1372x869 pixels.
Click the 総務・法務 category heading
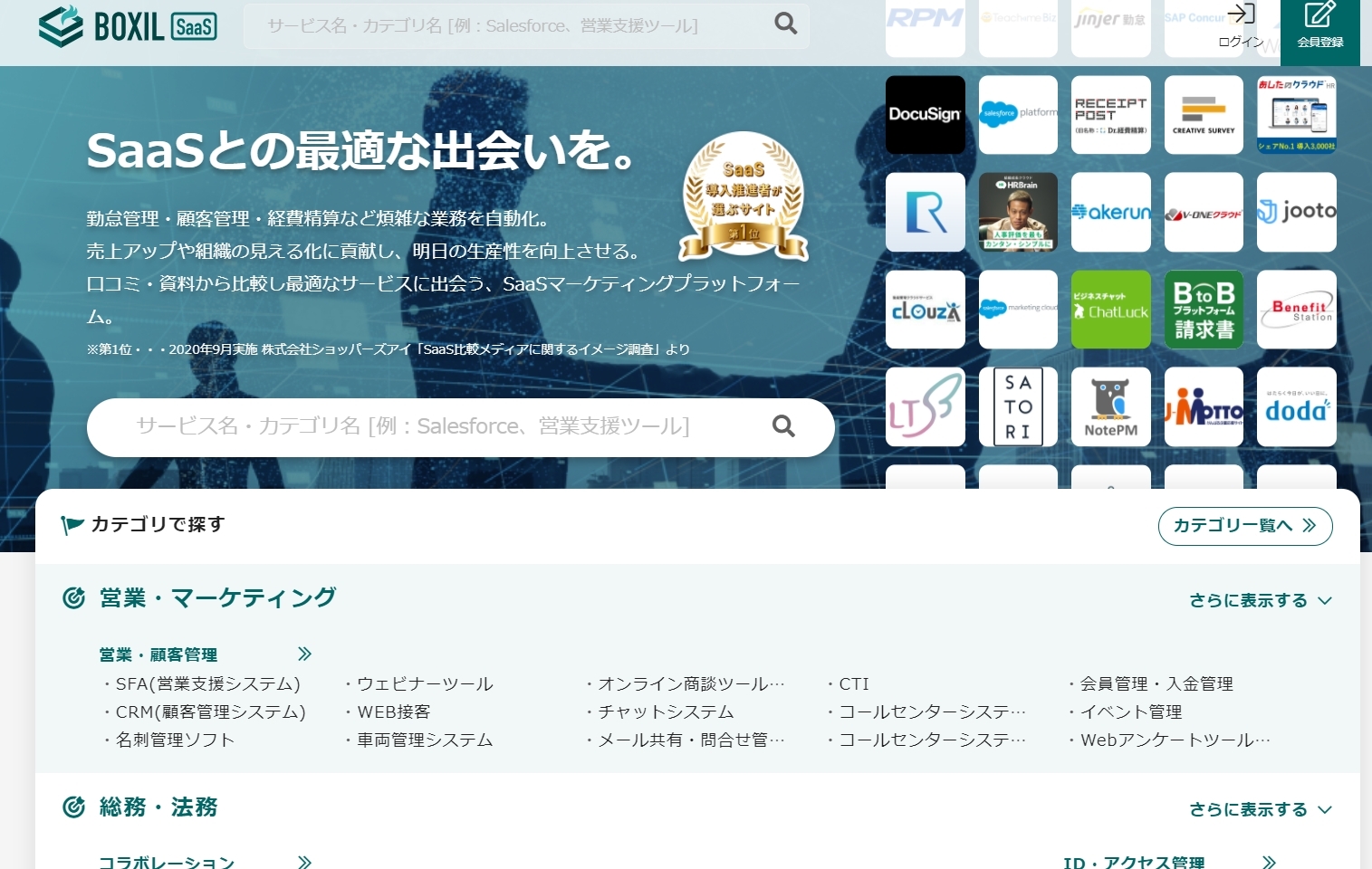(x=158, y=807)
